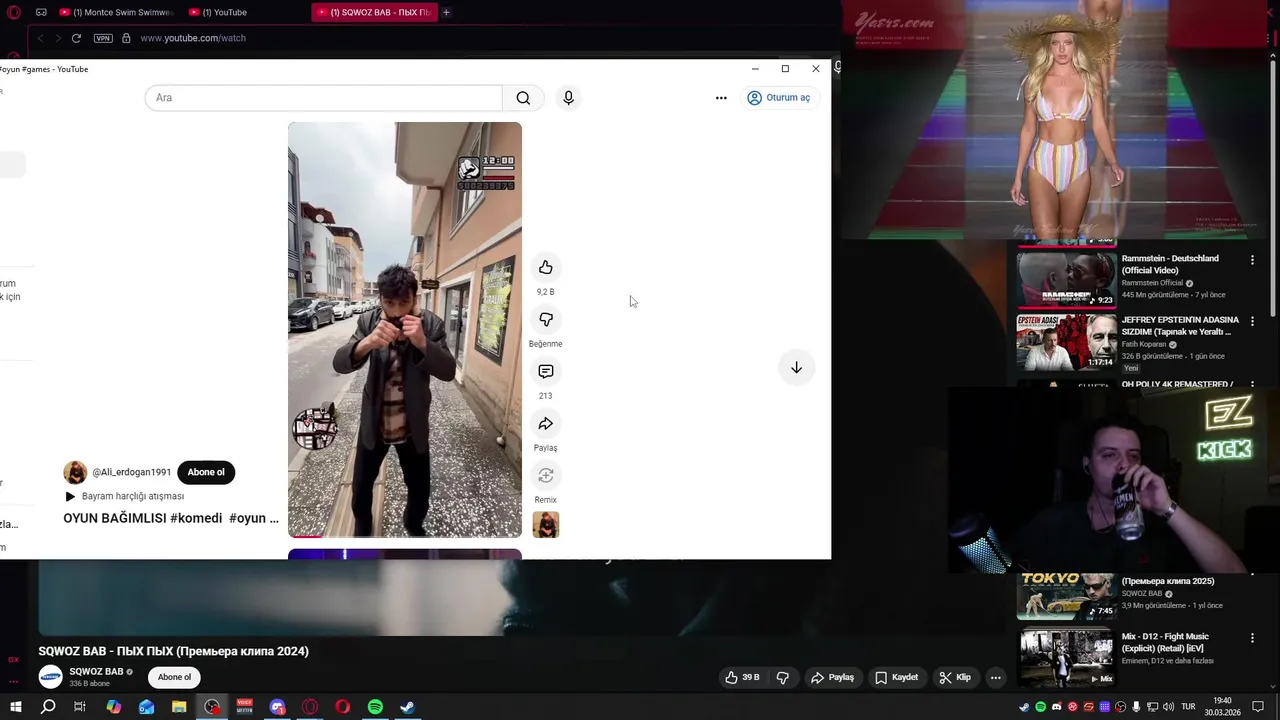Subscribe to @Ali_erdogan1991 with Abone ol
Screen dimensions: 1280x720
[206, 472]
